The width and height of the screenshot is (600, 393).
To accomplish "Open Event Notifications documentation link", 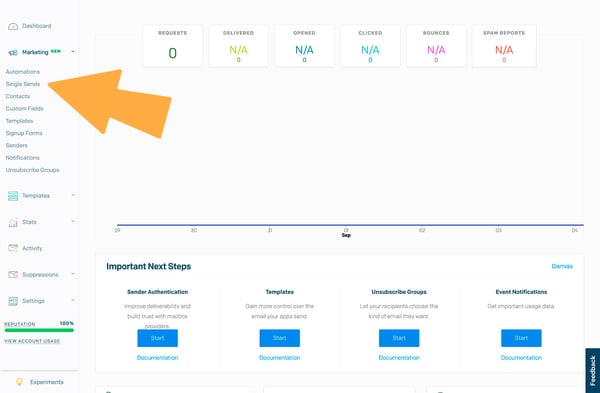I will click(x=521, y=358).
